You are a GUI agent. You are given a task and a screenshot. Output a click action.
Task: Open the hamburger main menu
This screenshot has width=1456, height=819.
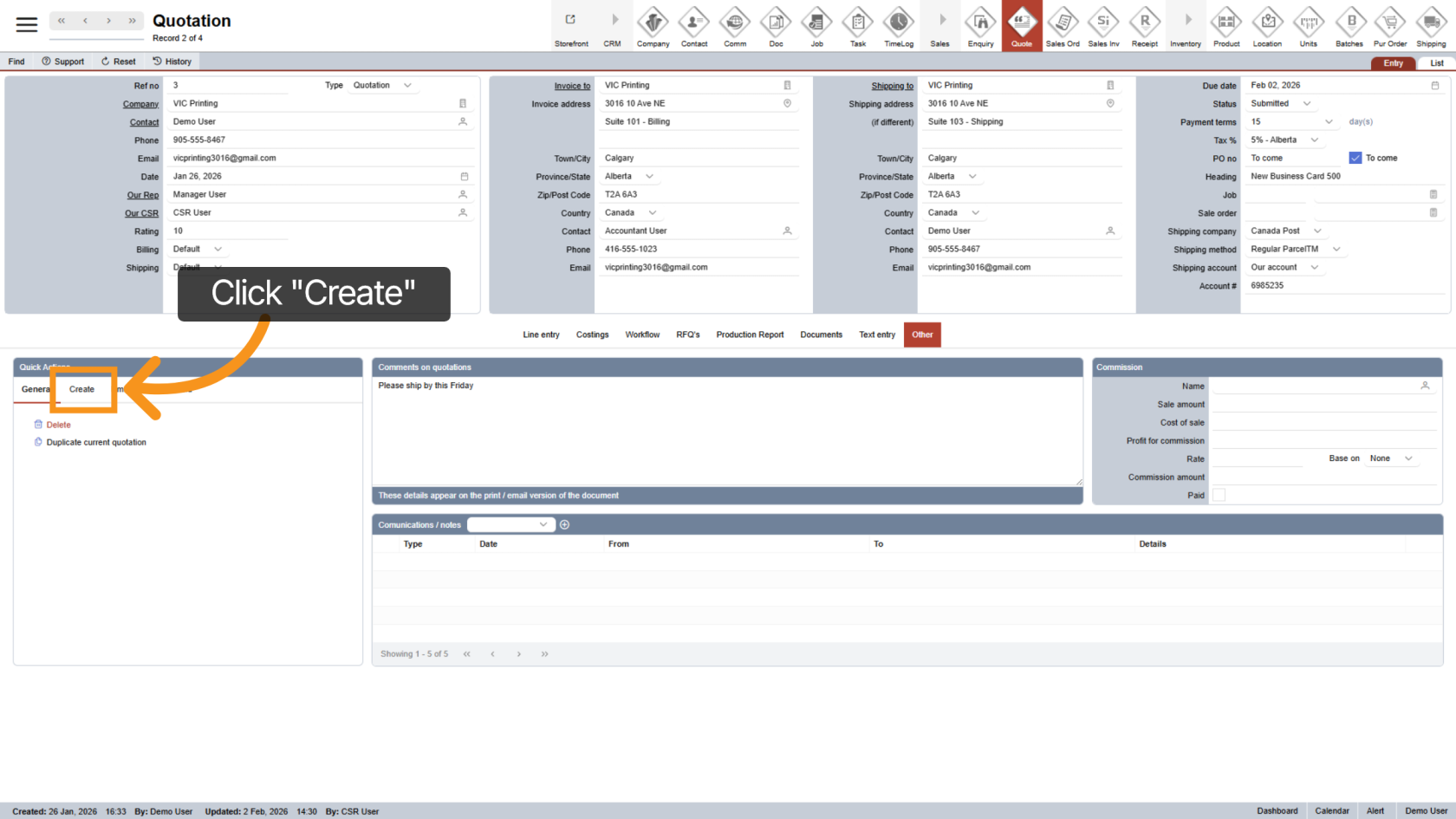(x=27, y=24)
